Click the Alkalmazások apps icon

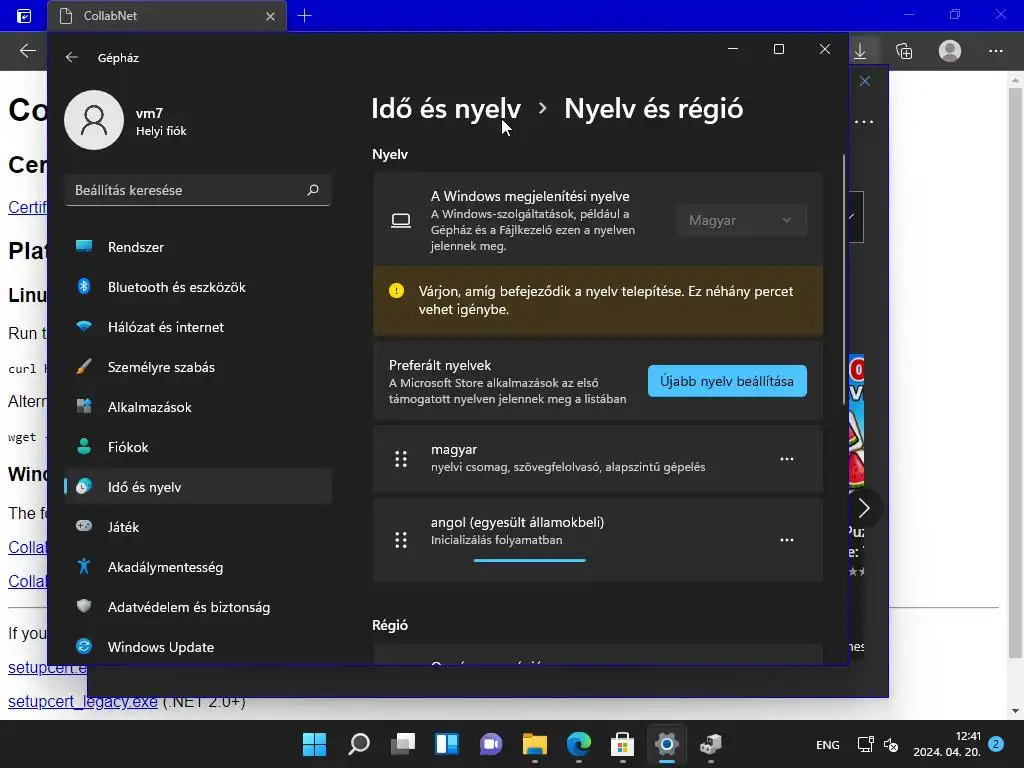[x=84, y=406]
